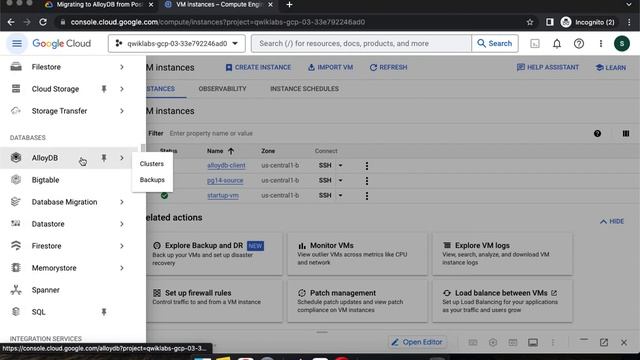This screenshot has height=360, width=640.
Task: Sort by the Name column header
Action: (x=220, y=151)
